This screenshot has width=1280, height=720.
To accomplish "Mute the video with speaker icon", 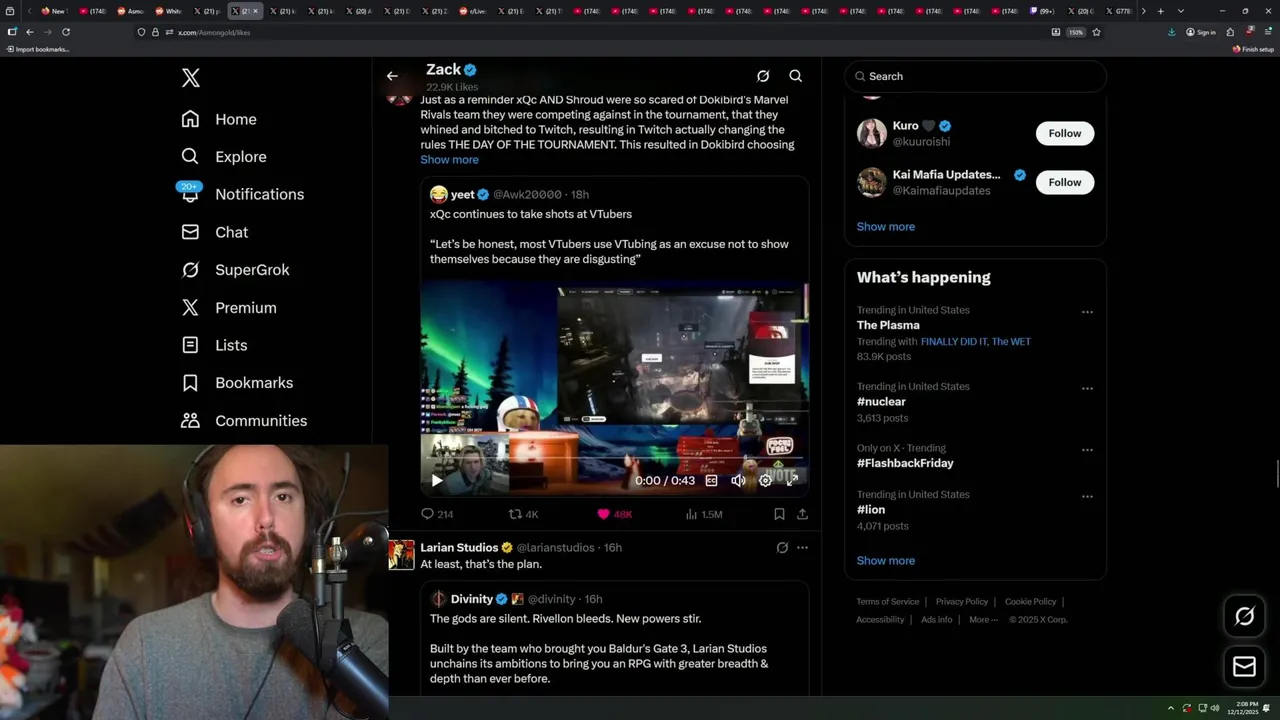I will [x=738, y=481].
